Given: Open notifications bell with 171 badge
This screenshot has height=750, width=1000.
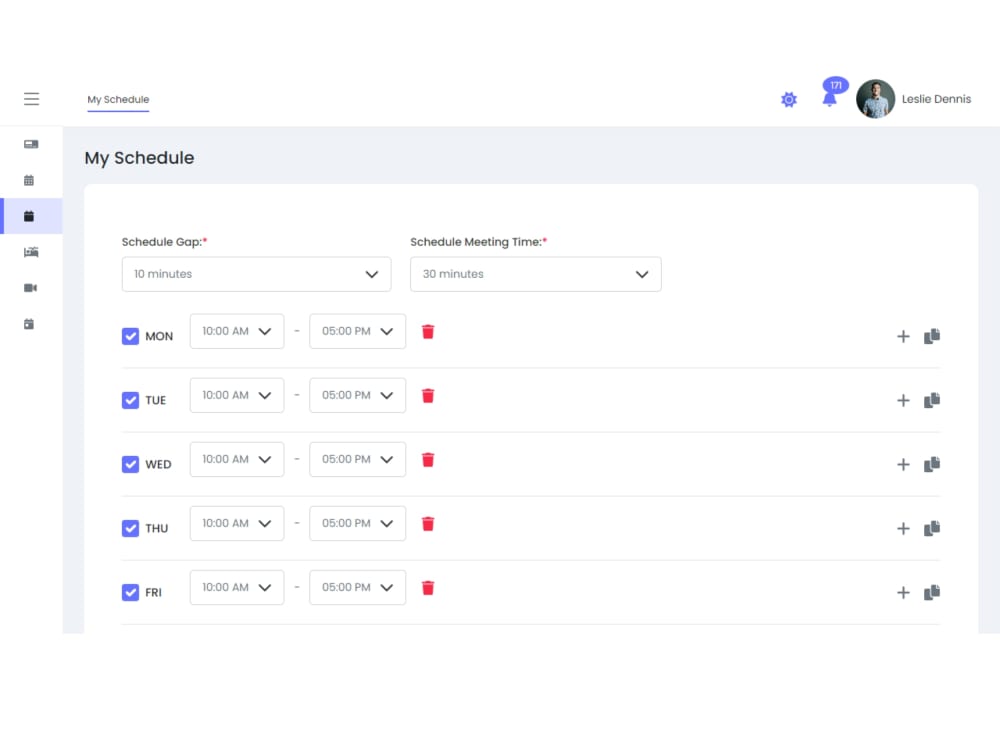Looking at the screenshot, I should 833,92.
